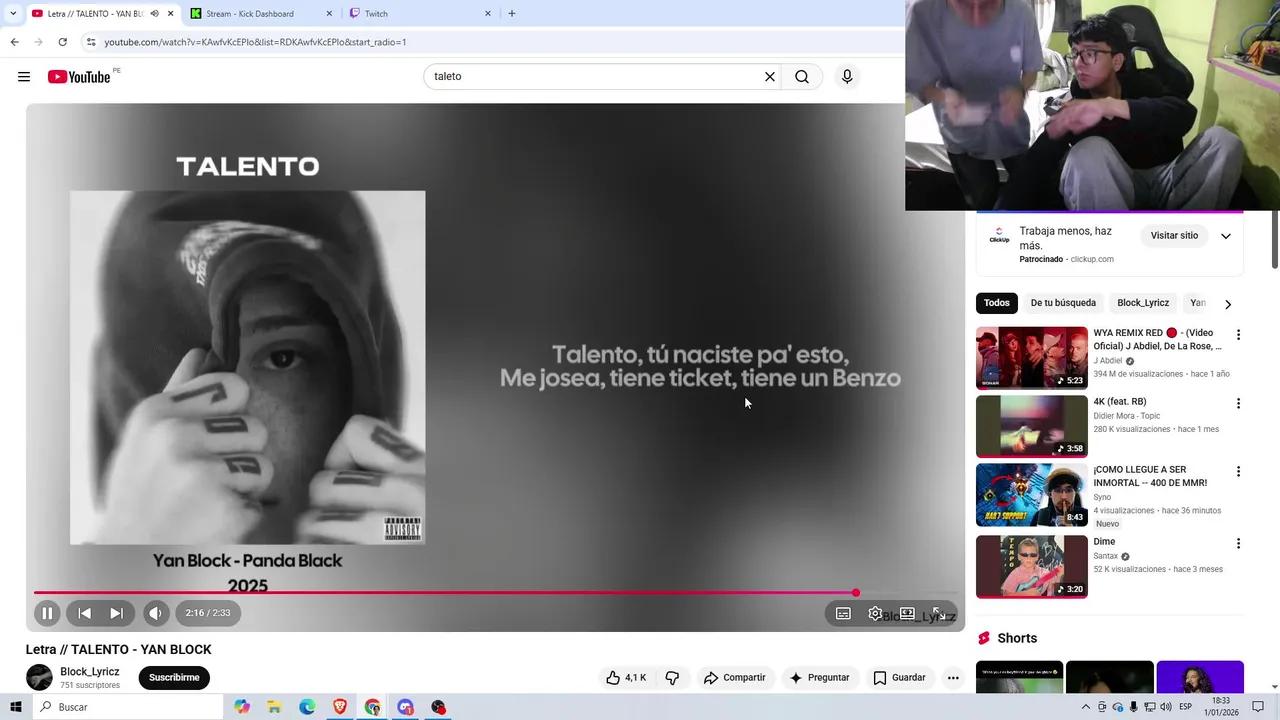Skip to next video in player
Screen dimensions: 1280x720
pos(116,613)
